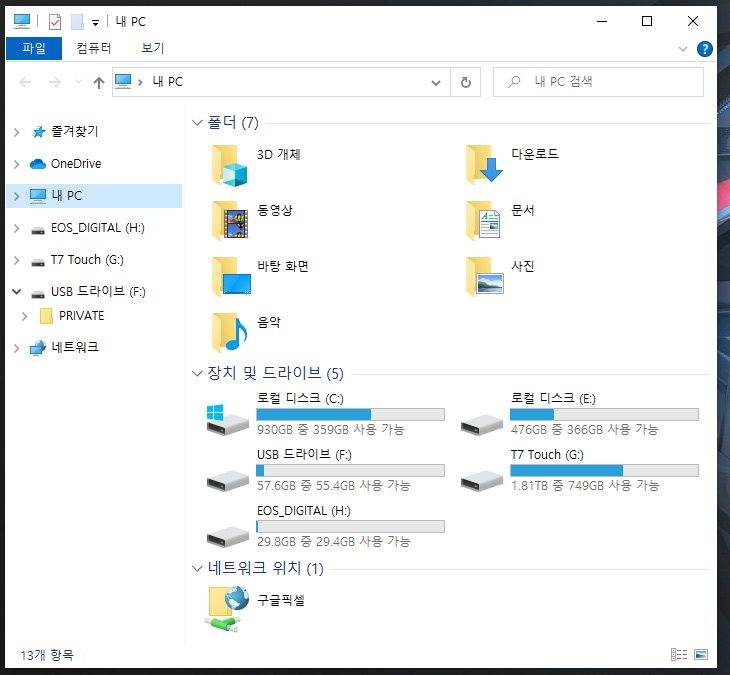Viewport: 730px width, 675px height.
Task: Open Help with the blue question mark
Action: [704, 49]
